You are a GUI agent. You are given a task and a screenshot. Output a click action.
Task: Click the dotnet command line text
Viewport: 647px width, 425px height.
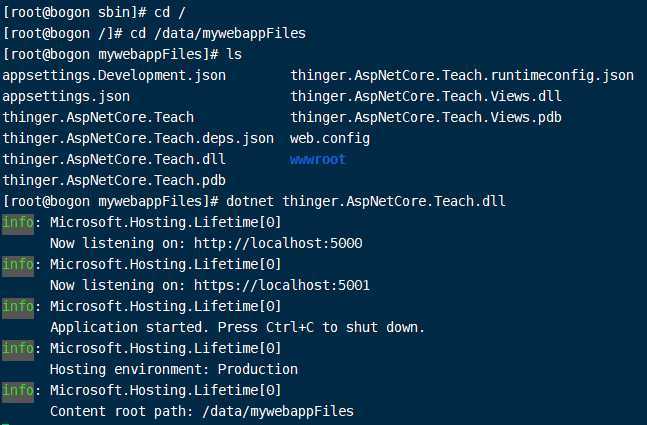tap(366, 201)
